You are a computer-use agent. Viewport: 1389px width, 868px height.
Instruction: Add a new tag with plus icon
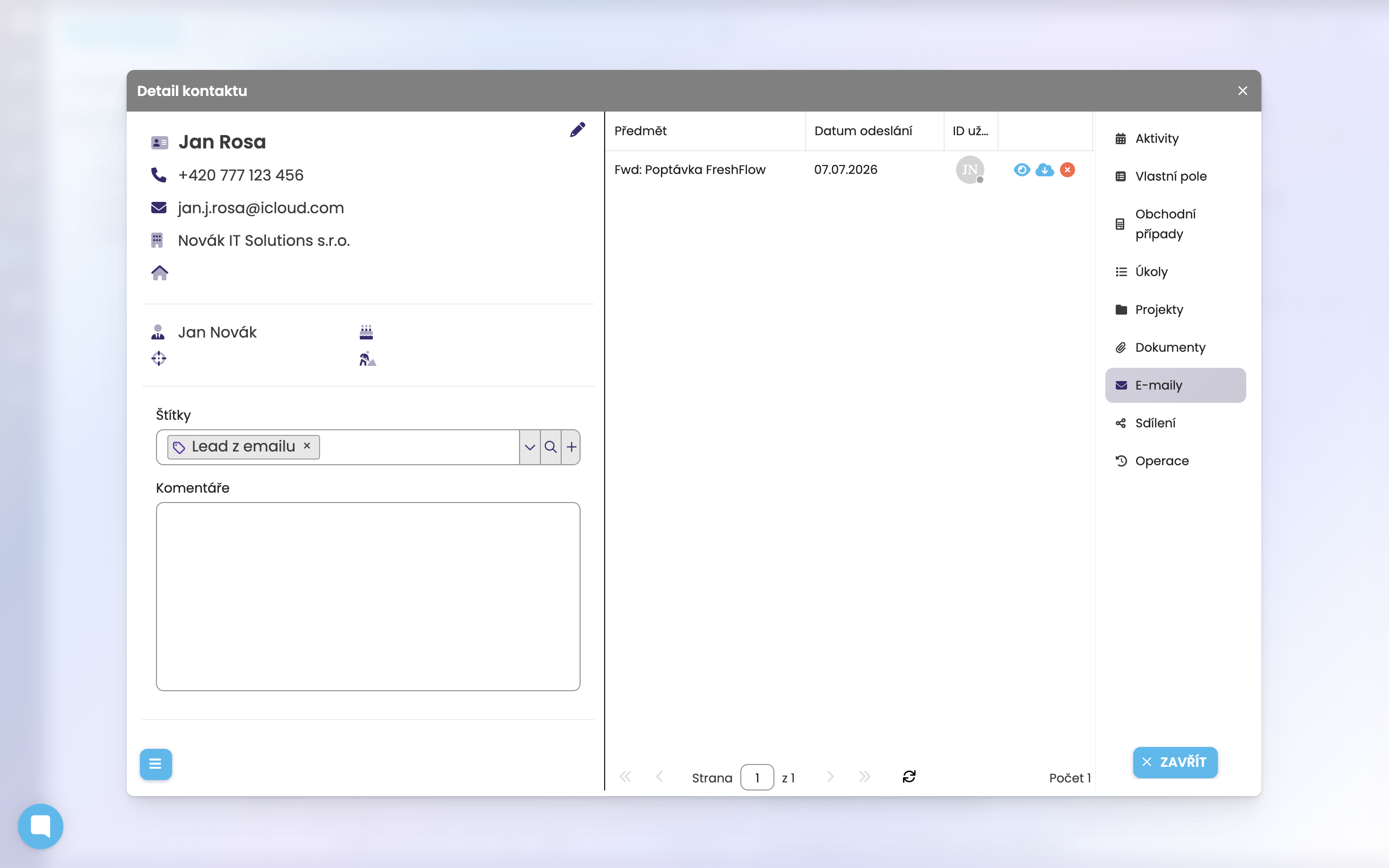pyautogui.click(x=571, y=447)
